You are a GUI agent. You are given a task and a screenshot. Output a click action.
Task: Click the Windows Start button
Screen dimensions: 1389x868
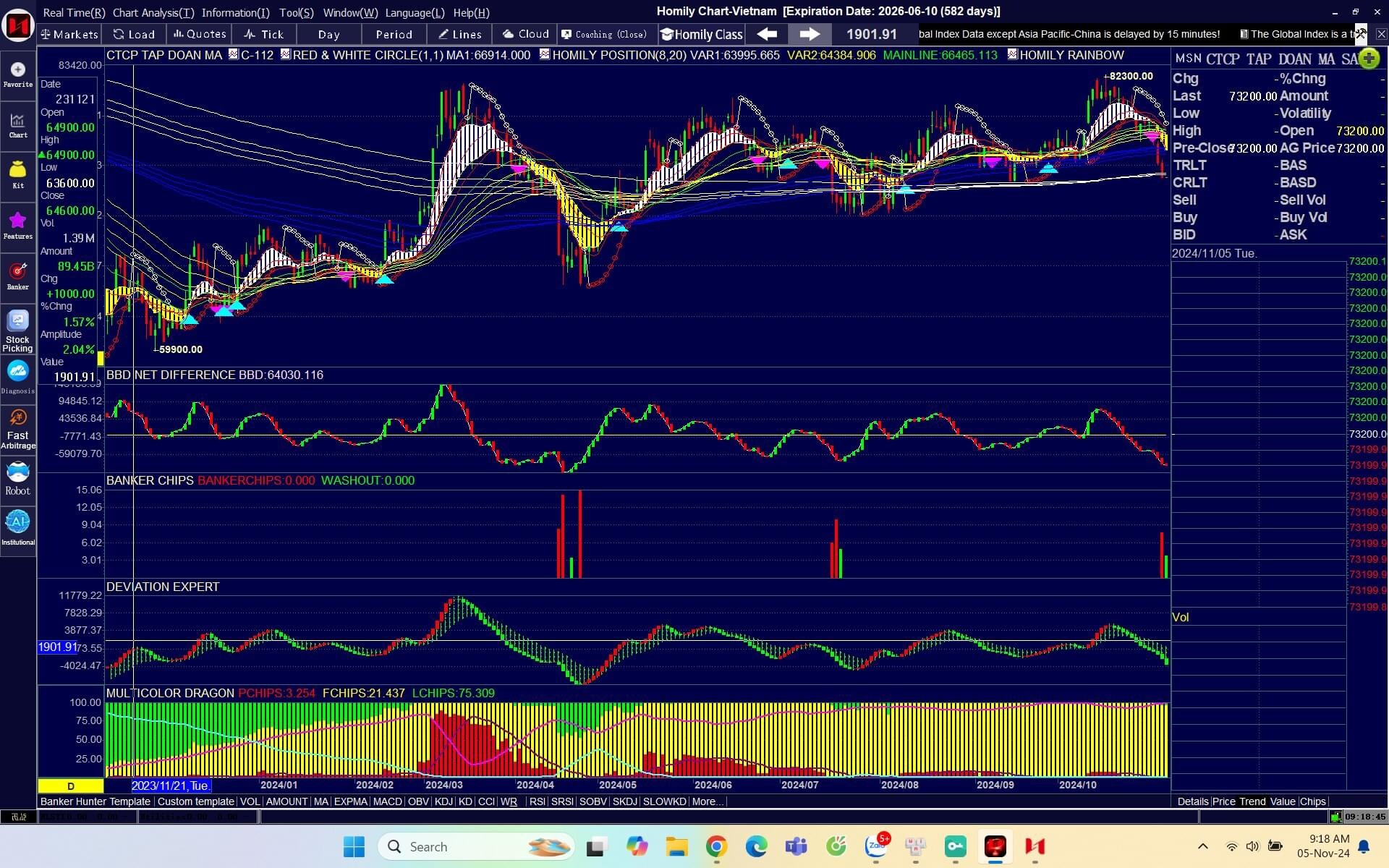(354, 846)
